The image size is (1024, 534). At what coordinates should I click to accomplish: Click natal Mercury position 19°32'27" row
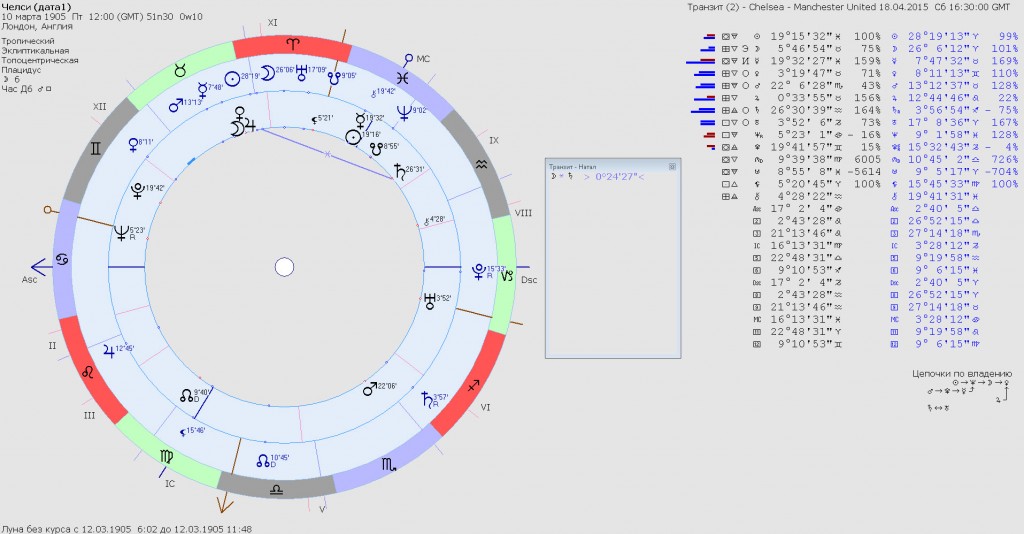point(801,61)
